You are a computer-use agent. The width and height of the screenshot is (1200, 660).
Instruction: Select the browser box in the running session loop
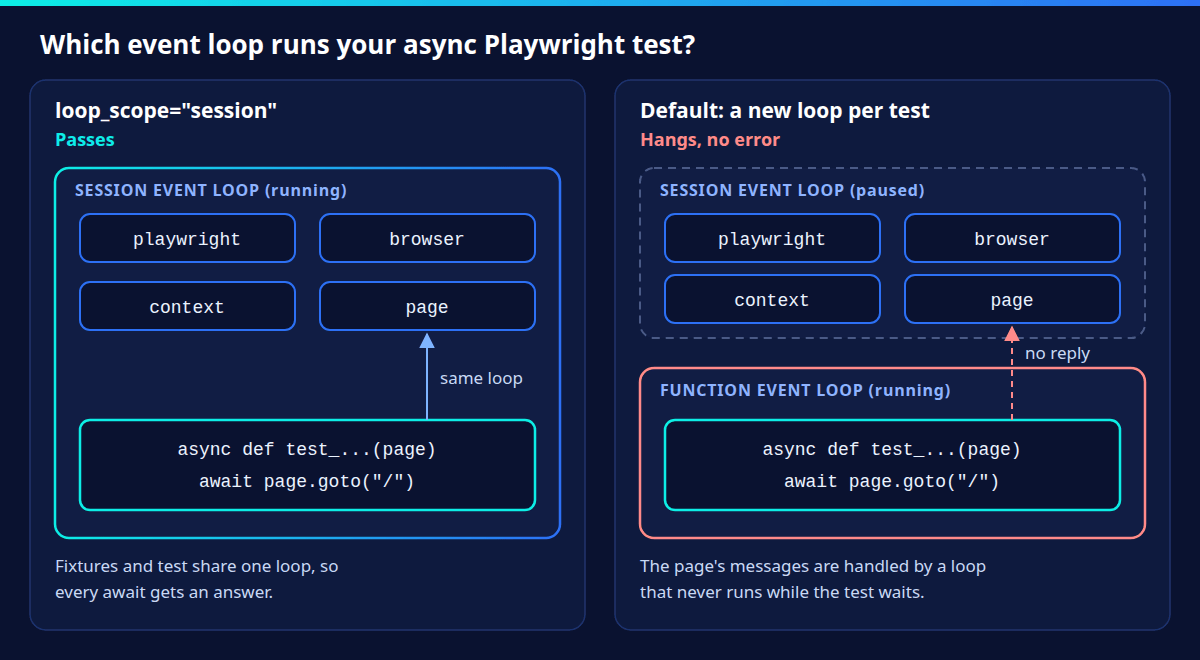point(427,238)
